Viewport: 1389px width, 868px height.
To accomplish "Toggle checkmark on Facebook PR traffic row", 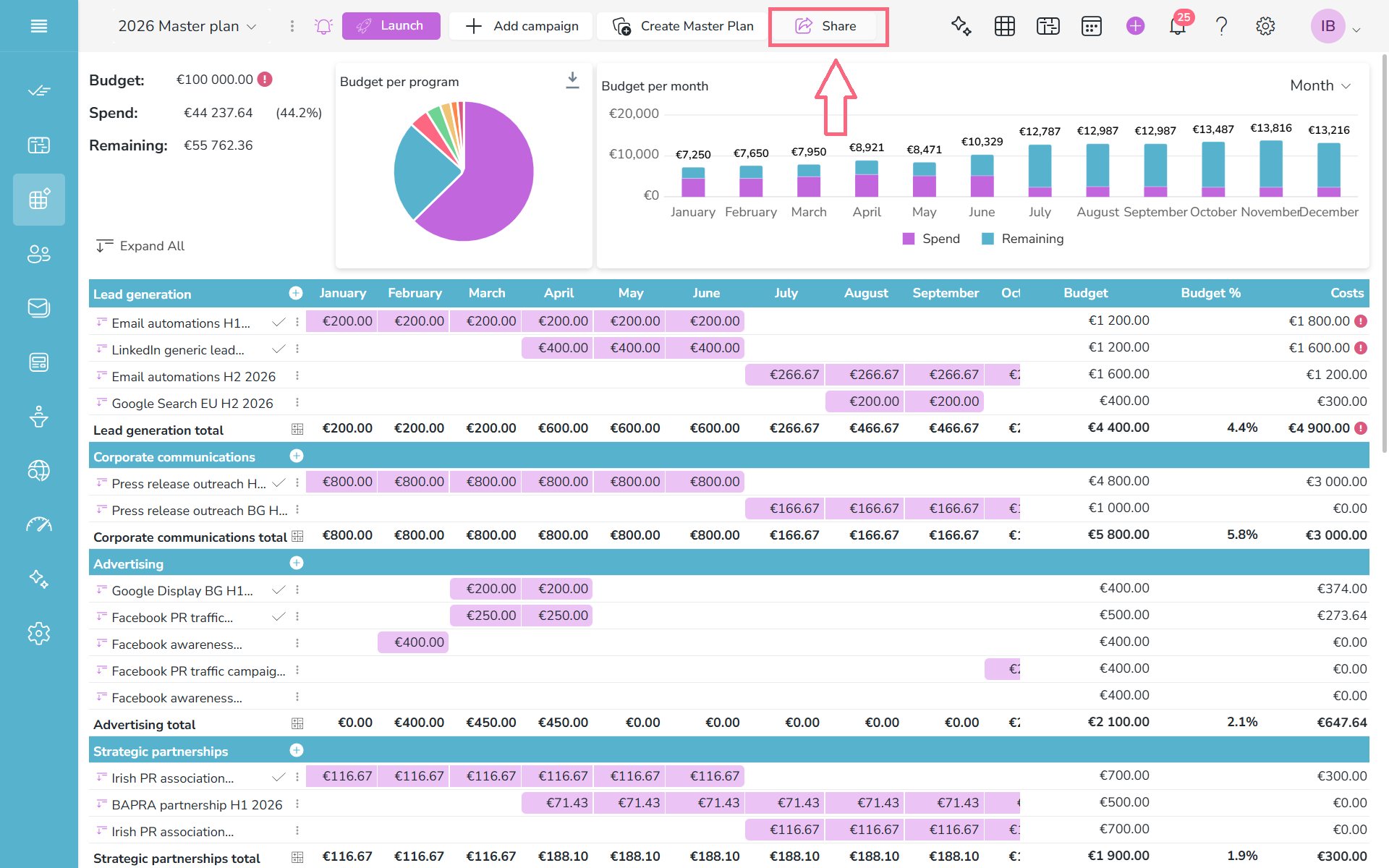I will pos(279,616).
